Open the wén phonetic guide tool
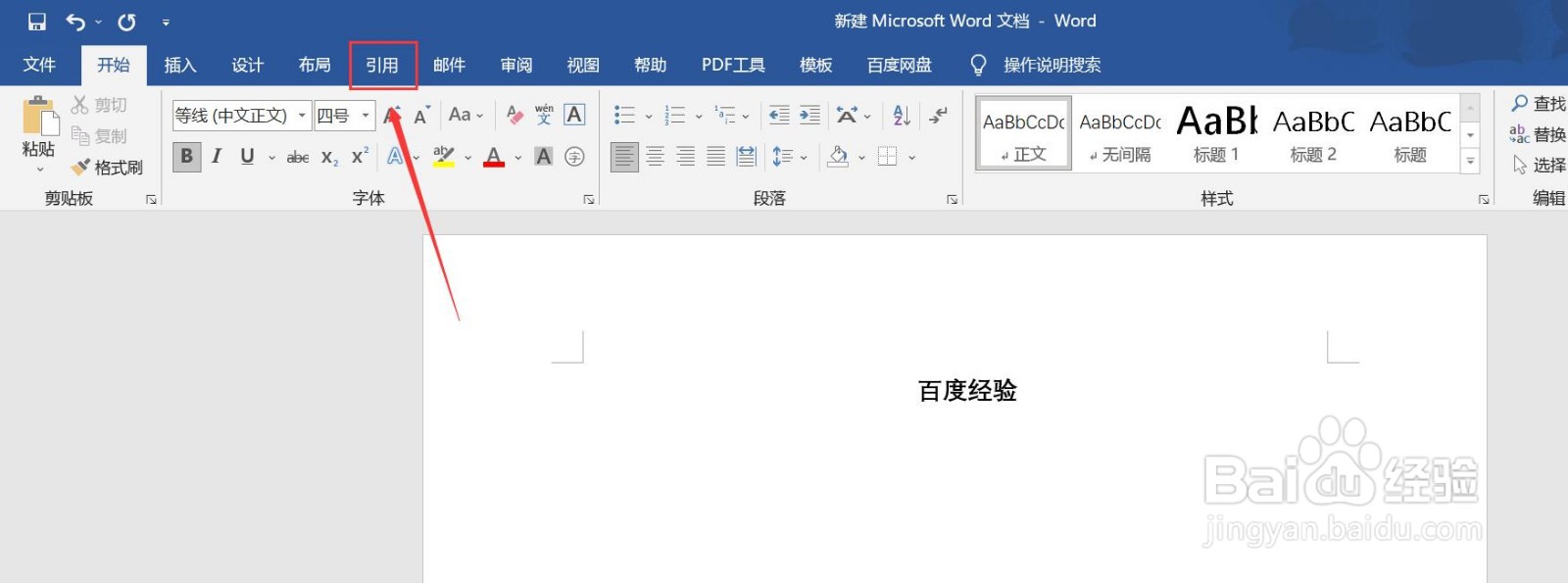The height and width of the screenshot is (583, 1568). [544, 115]
